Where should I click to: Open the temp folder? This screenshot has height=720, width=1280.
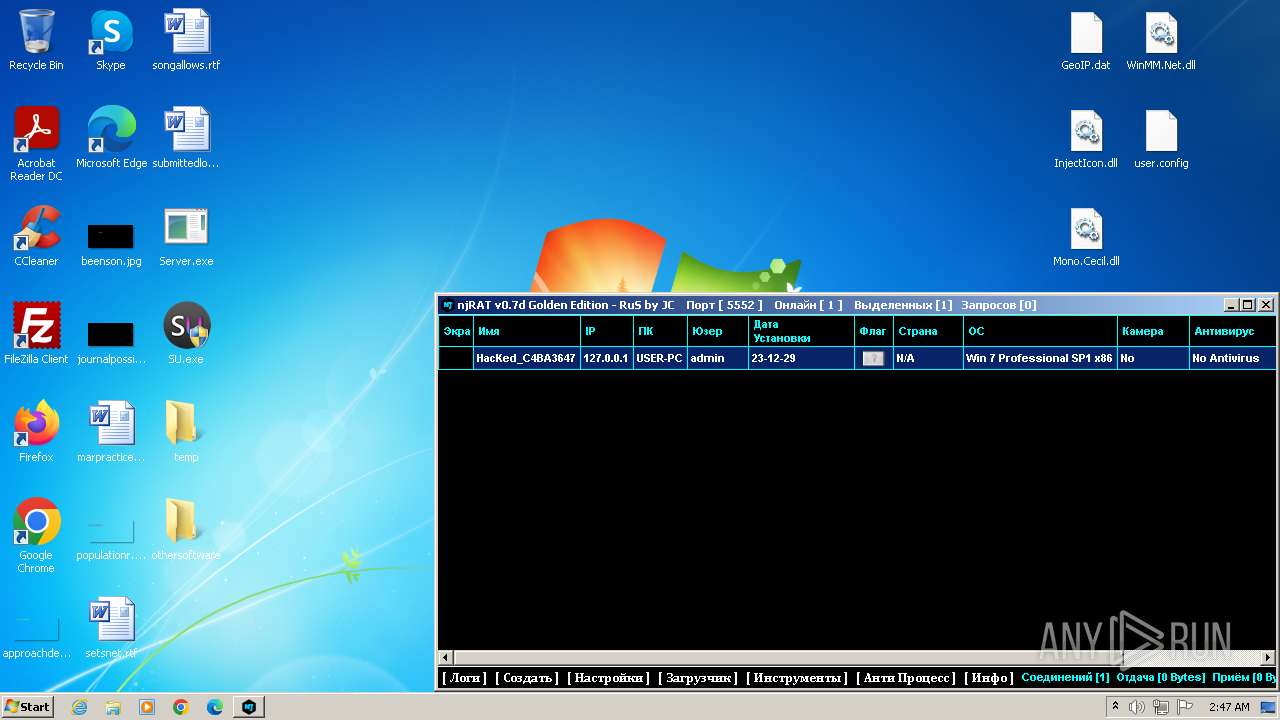coord(186,432)
